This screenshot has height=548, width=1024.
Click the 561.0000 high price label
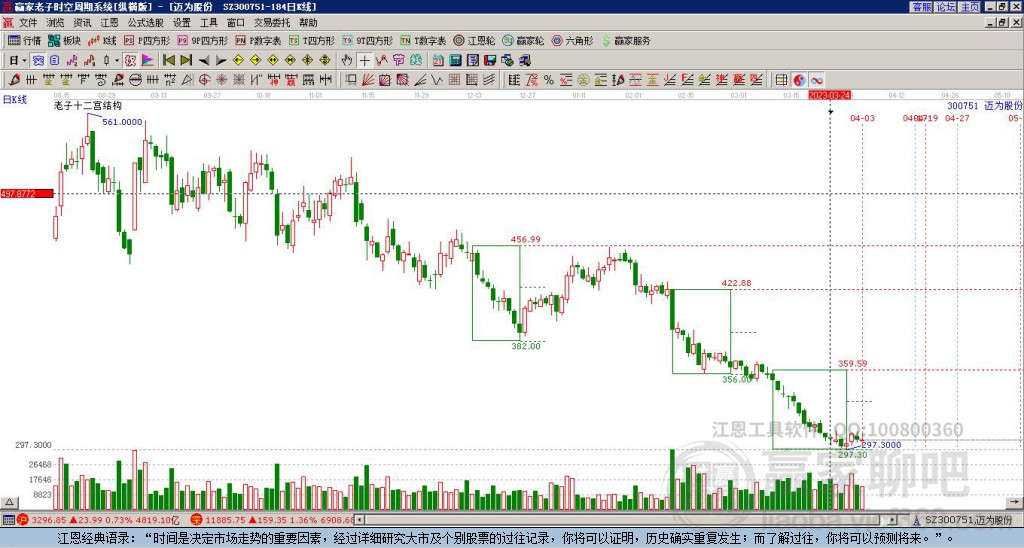(x=122, y=122)
